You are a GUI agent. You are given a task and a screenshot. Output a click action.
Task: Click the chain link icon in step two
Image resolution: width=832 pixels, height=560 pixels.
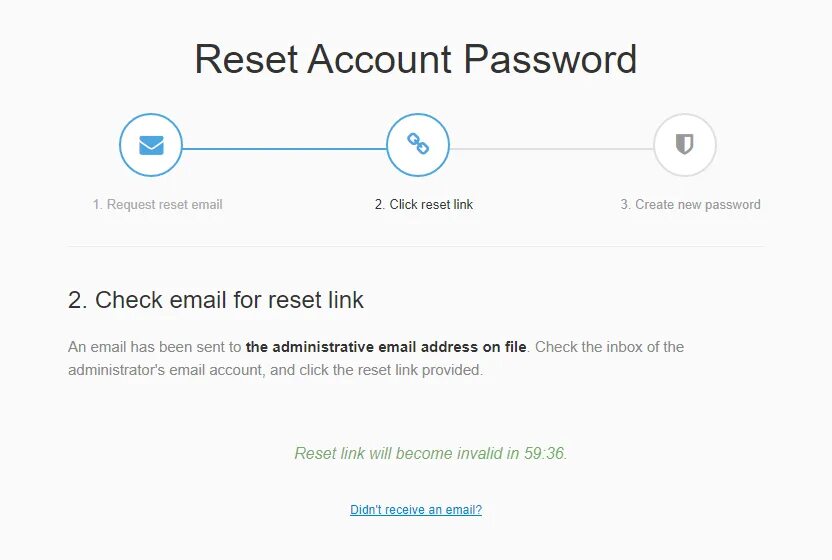(418, 144)
